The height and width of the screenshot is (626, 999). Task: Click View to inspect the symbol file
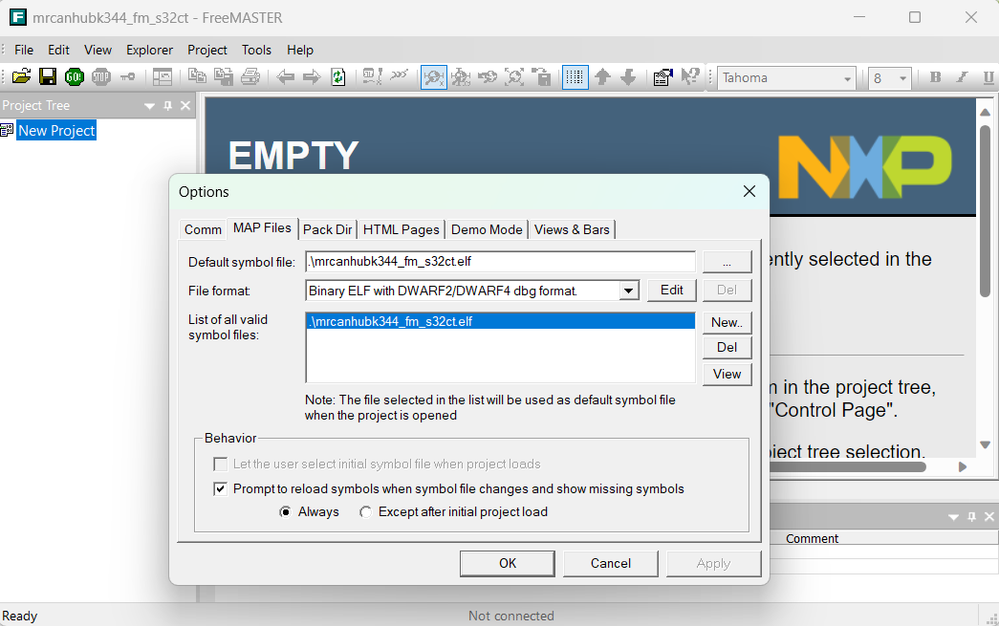(x=727, y=374)
